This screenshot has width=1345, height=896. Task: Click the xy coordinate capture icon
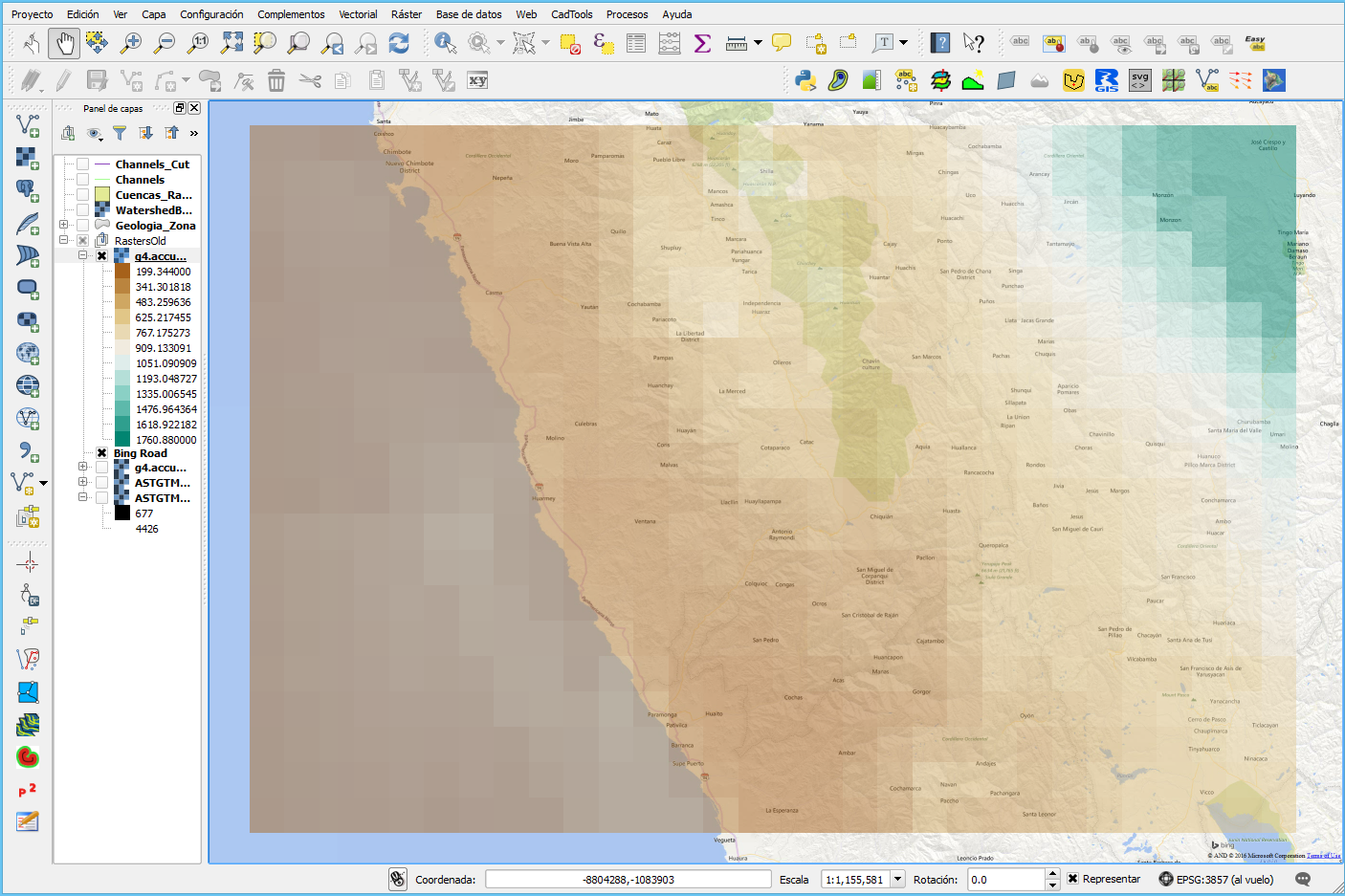[477, 80]
